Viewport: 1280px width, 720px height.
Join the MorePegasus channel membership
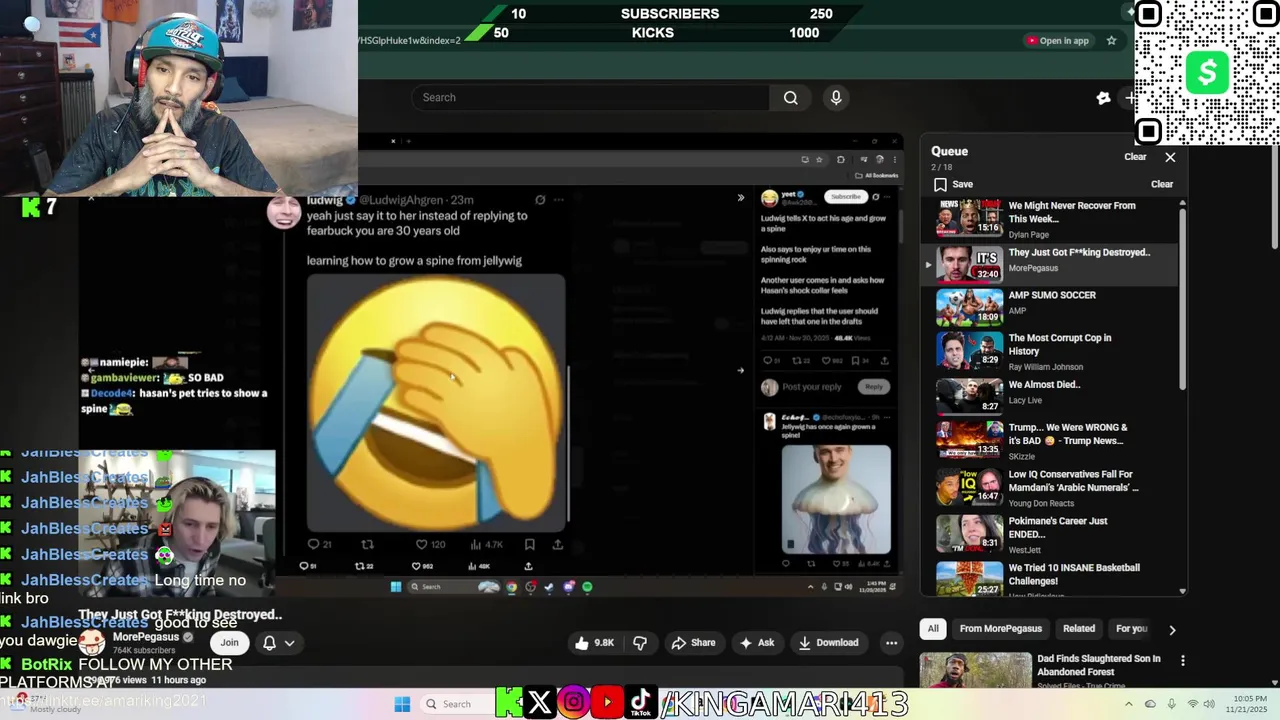point(229,643)
